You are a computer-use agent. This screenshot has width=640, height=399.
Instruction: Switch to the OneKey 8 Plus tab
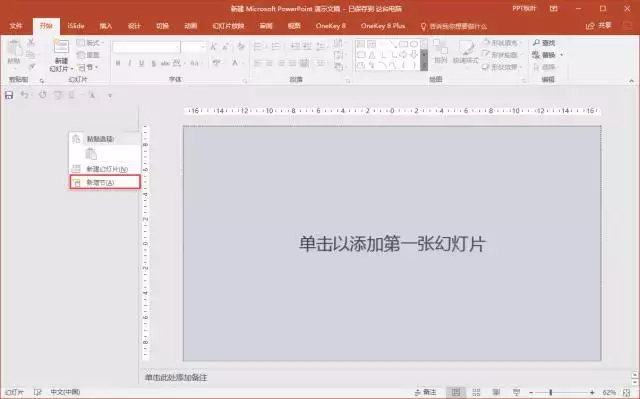[382, 26]
